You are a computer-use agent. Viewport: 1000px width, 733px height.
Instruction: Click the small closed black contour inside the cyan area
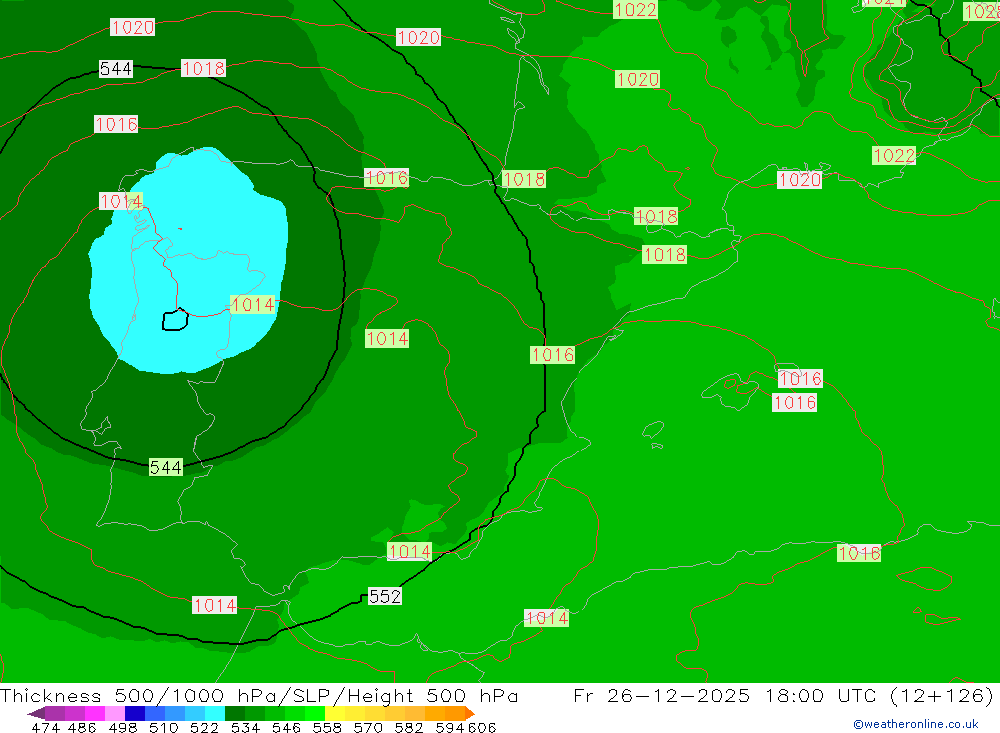(175, 320)
